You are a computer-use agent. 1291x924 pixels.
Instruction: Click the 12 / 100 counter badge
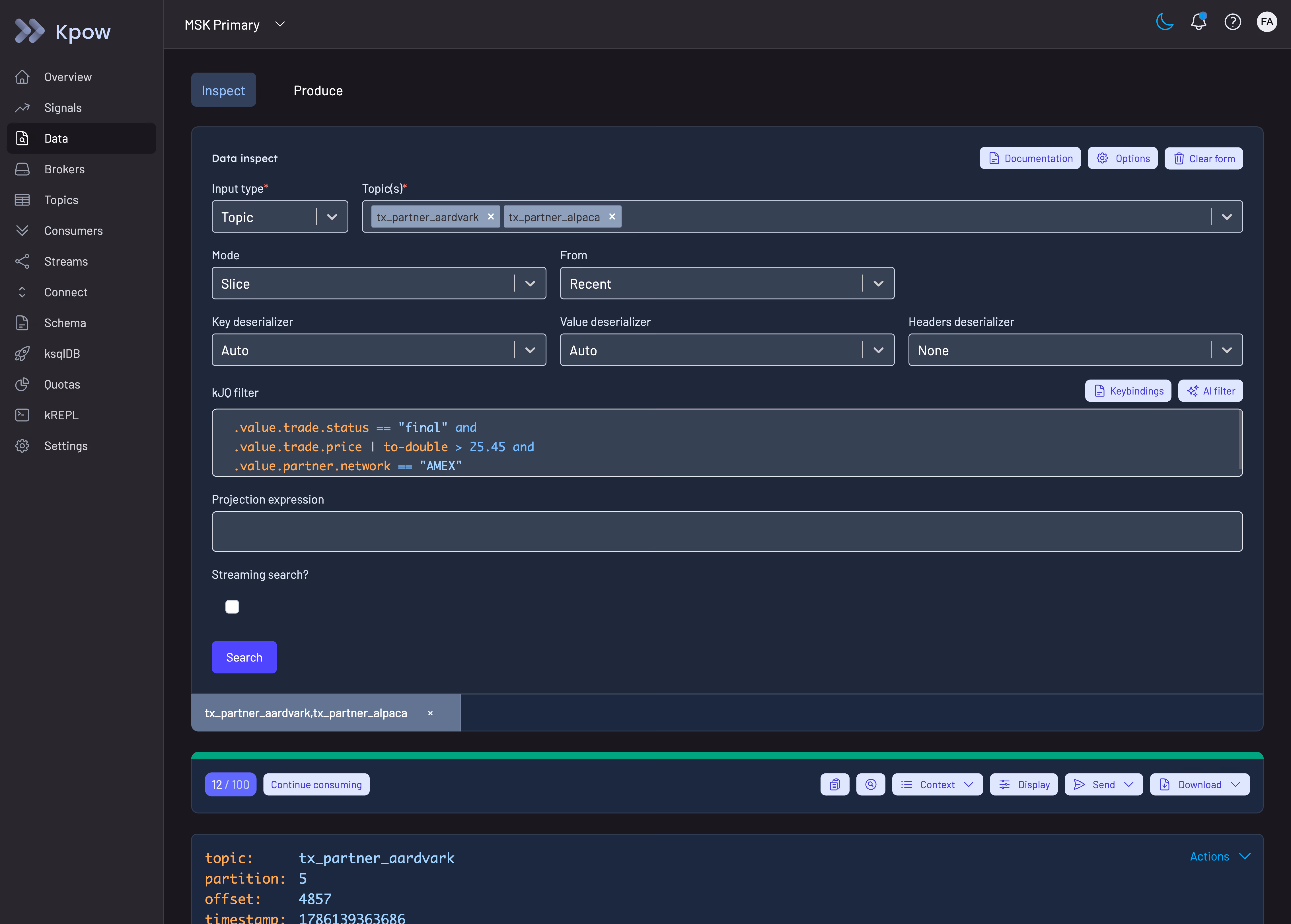pyautogui.click(x=230, y=785)
